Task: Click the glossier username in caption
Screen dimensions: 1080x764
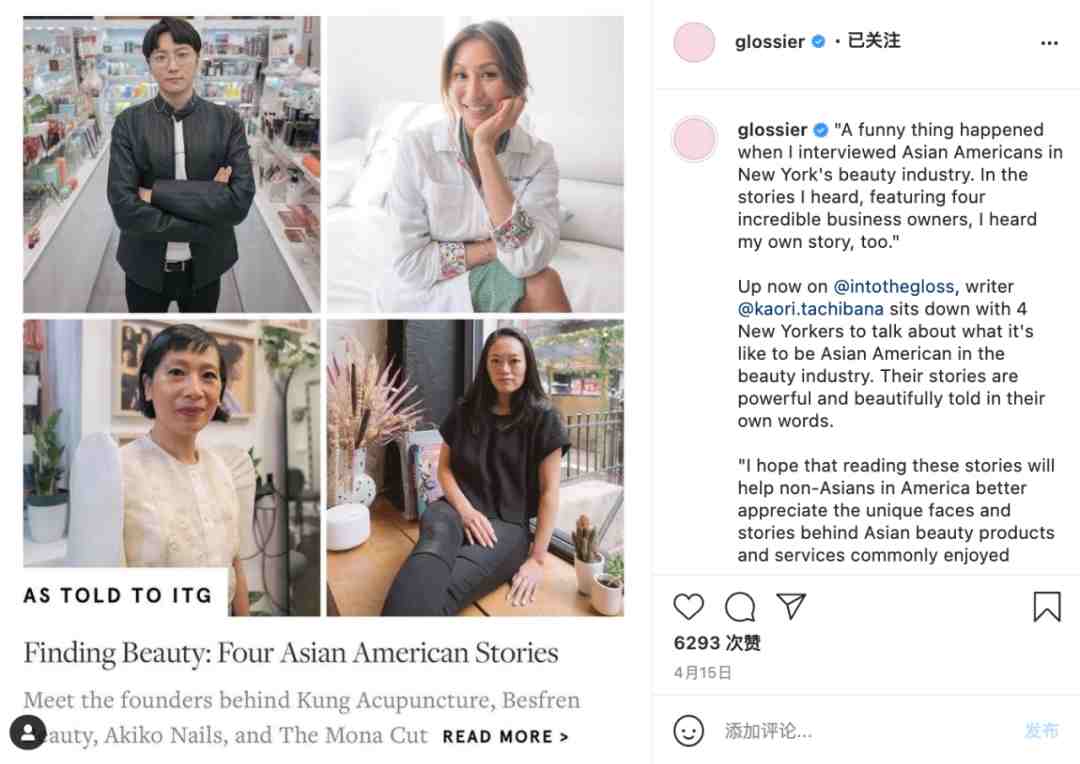Action: click(772, 130)
